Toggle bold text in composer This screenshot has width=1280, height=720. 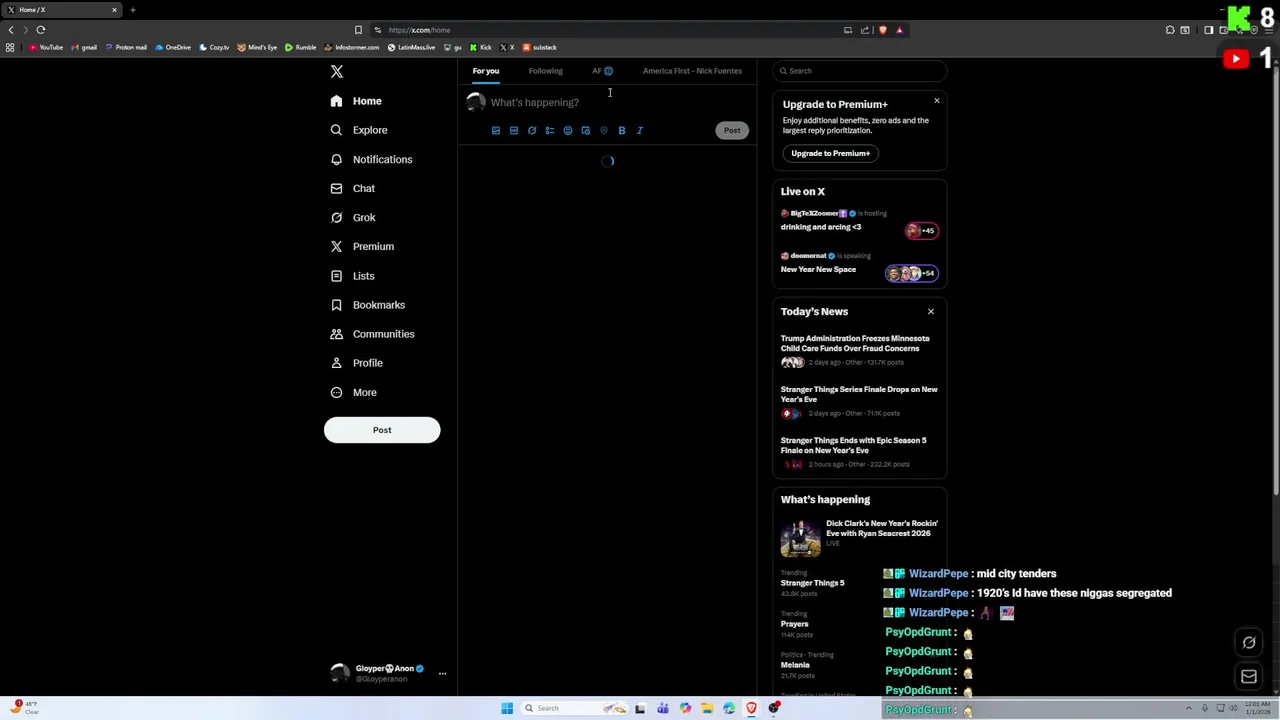[622, 130]
